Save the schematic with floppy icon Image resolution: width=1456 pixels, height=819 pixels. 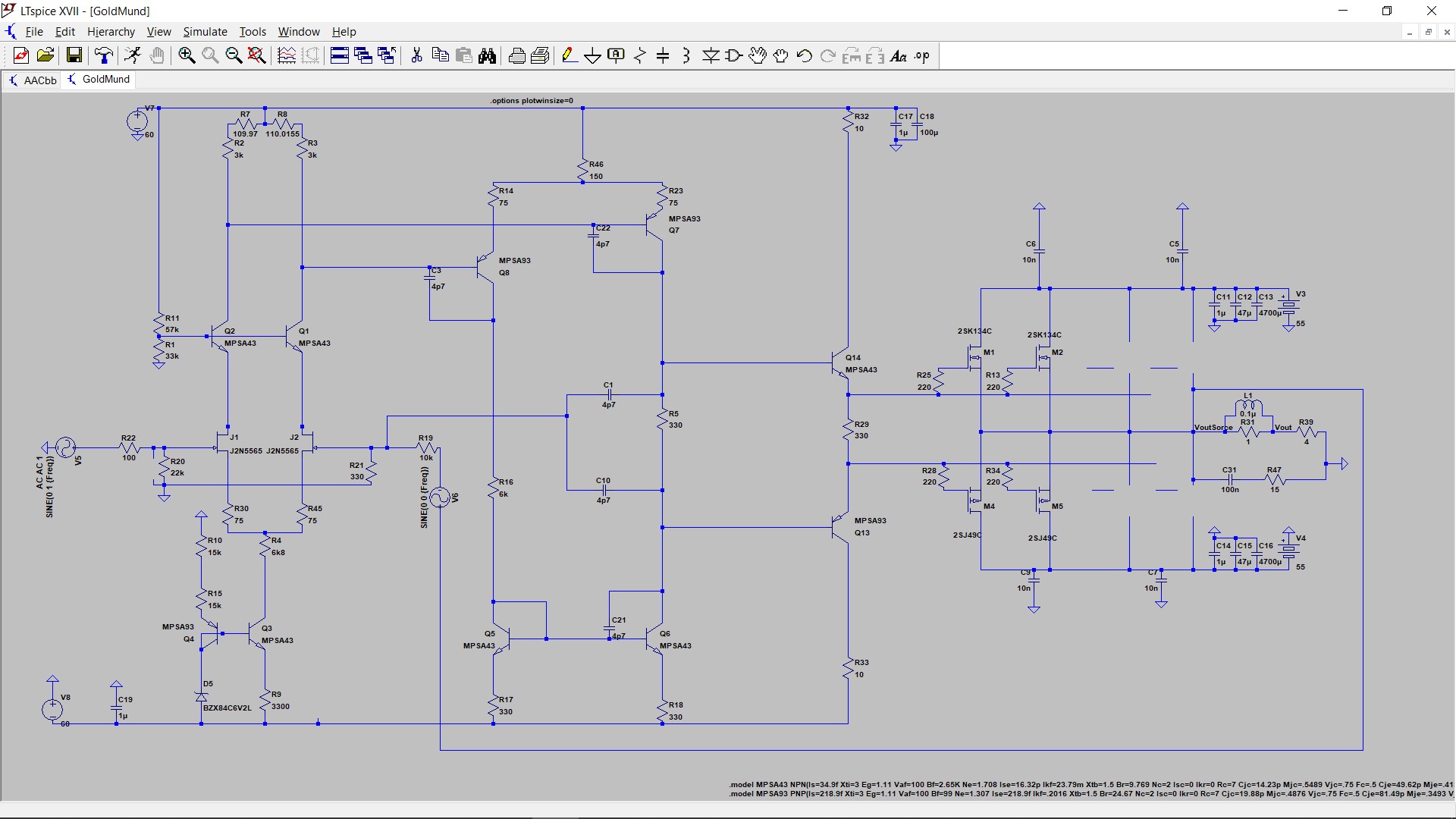point(74,55)
